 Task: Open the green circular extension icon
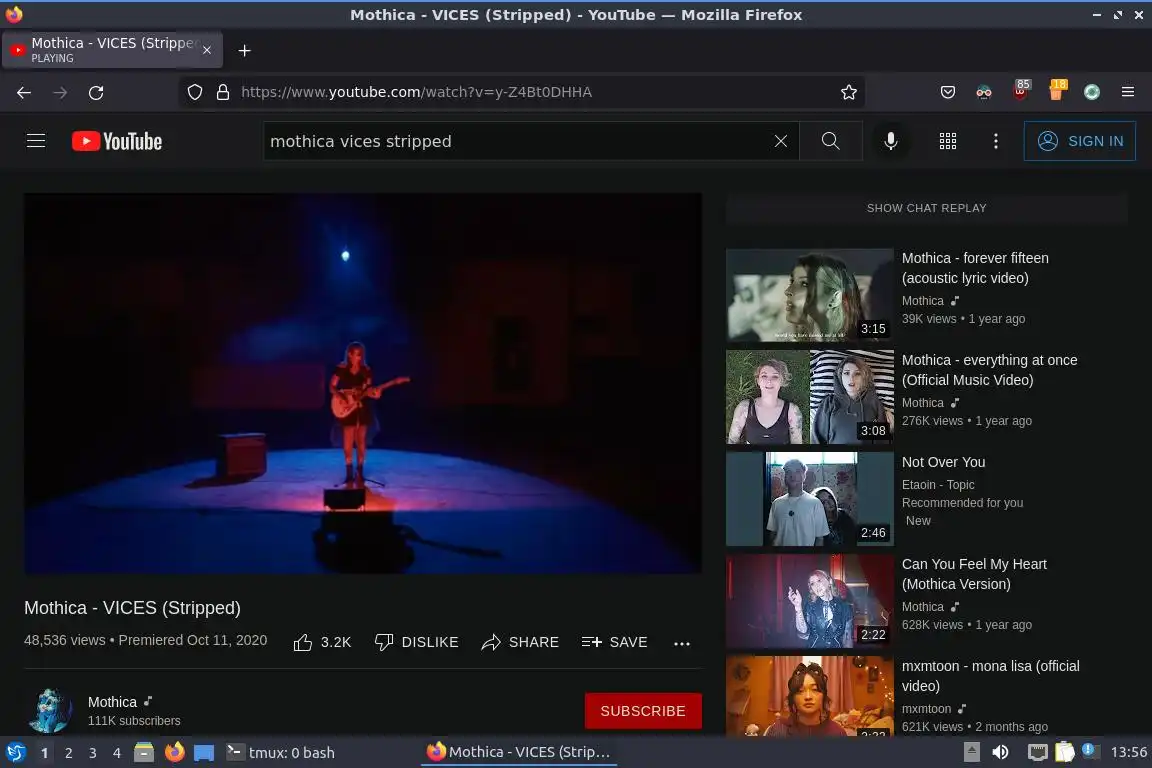tap(1092, 92)
